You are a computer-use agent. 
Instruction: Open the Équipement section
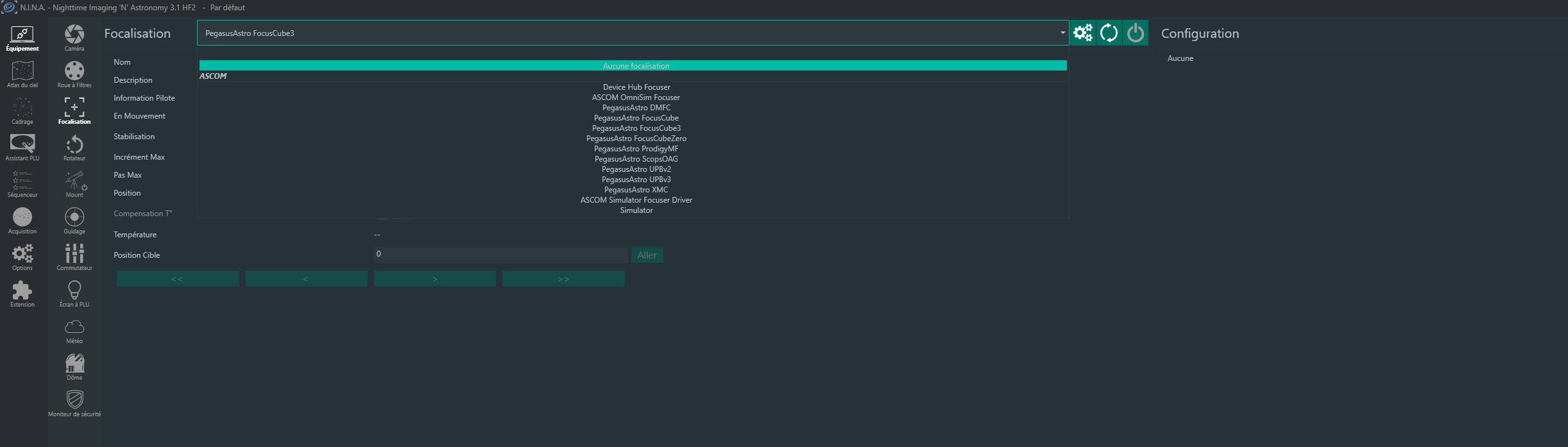pos(22,38)
